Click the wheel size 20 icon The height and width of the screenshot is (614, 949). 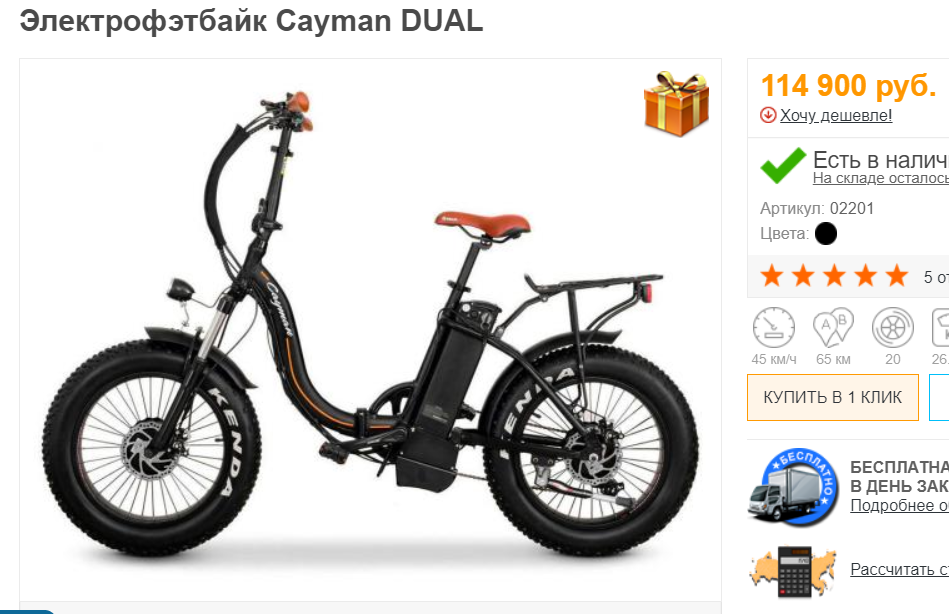pos(893,328)
